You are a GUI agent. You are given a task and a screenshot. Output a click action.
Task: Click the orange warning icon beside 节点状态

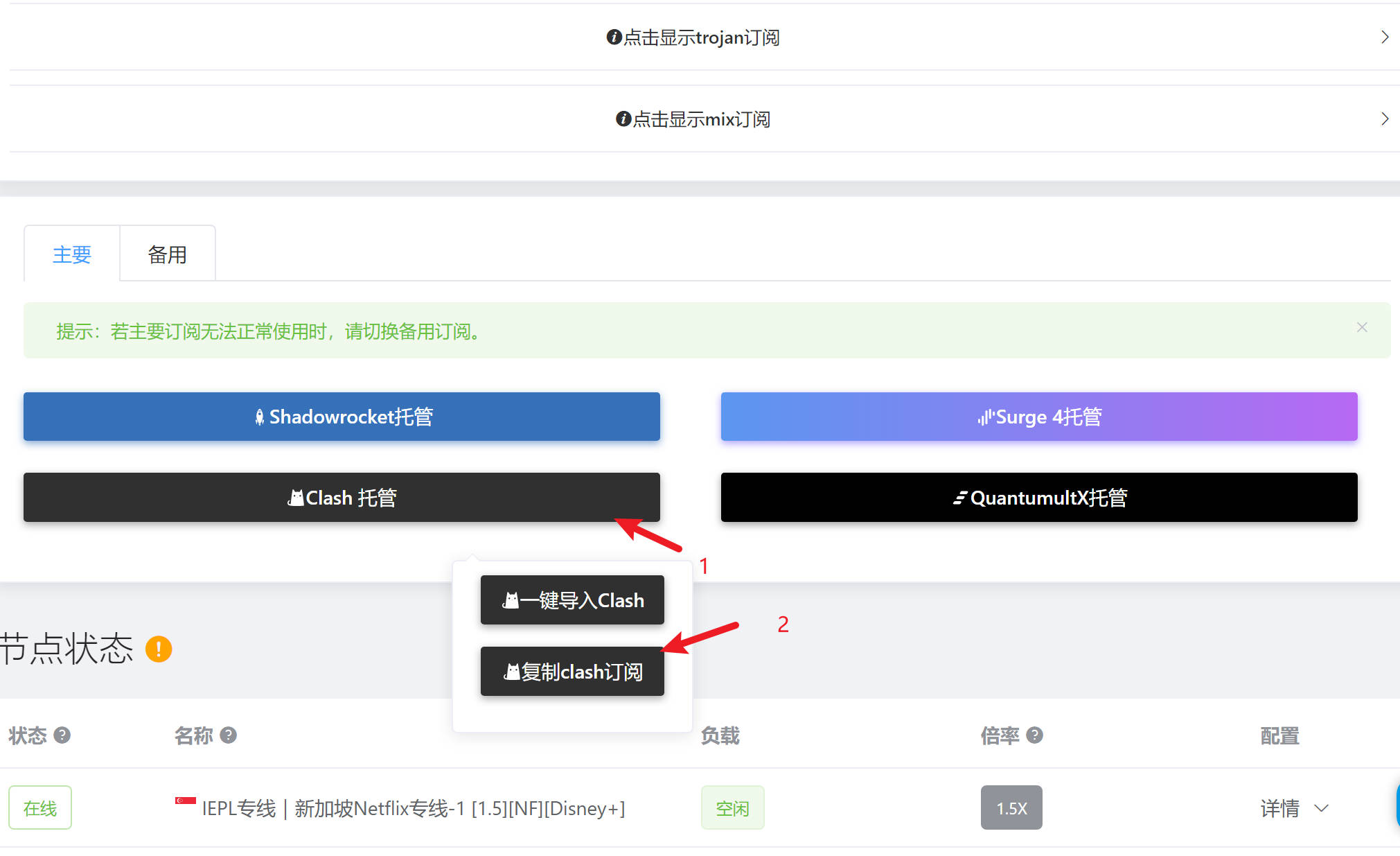(x=159, y=649)
